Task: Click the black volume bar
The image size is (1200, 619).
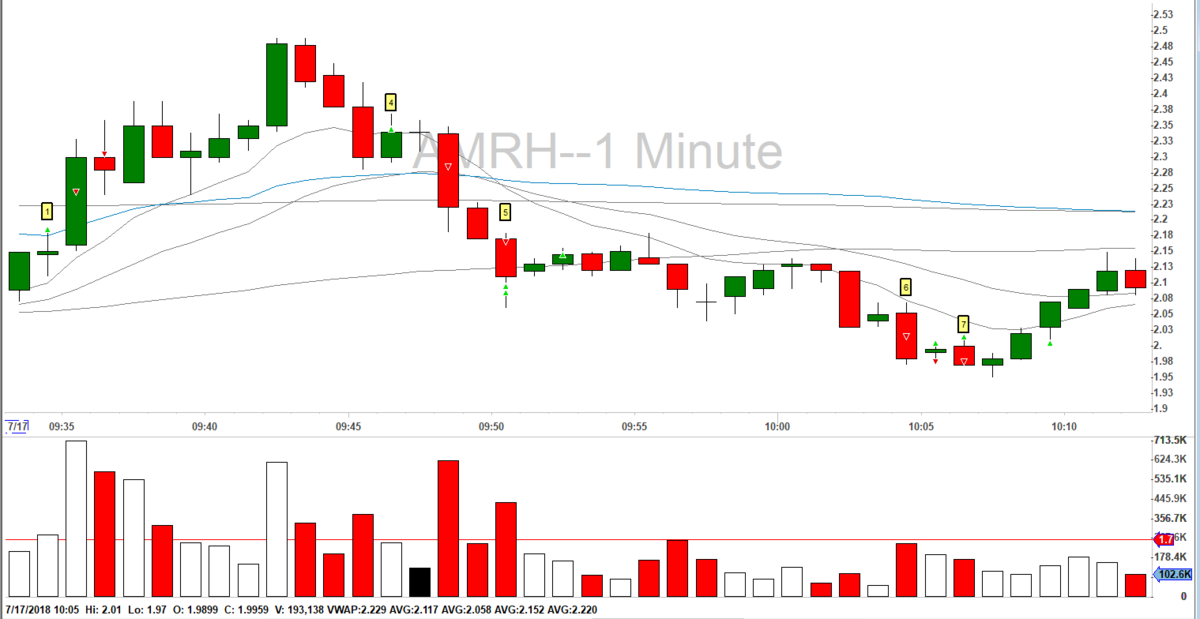Action: [420, 582]
